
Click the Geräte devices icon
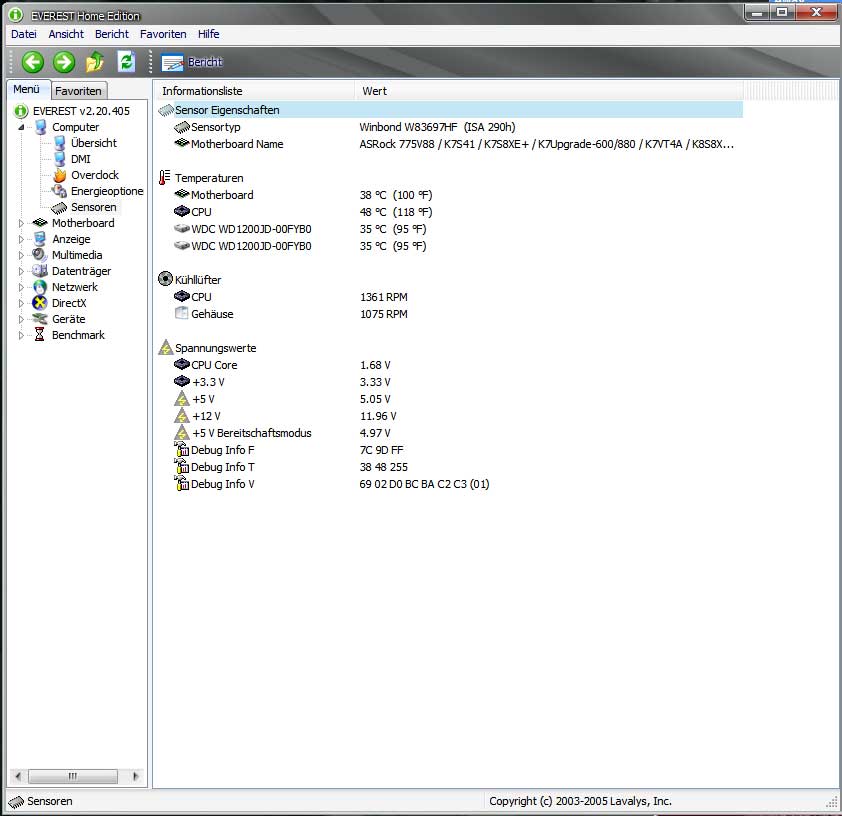pyautogui.click(x=40, y=319)
